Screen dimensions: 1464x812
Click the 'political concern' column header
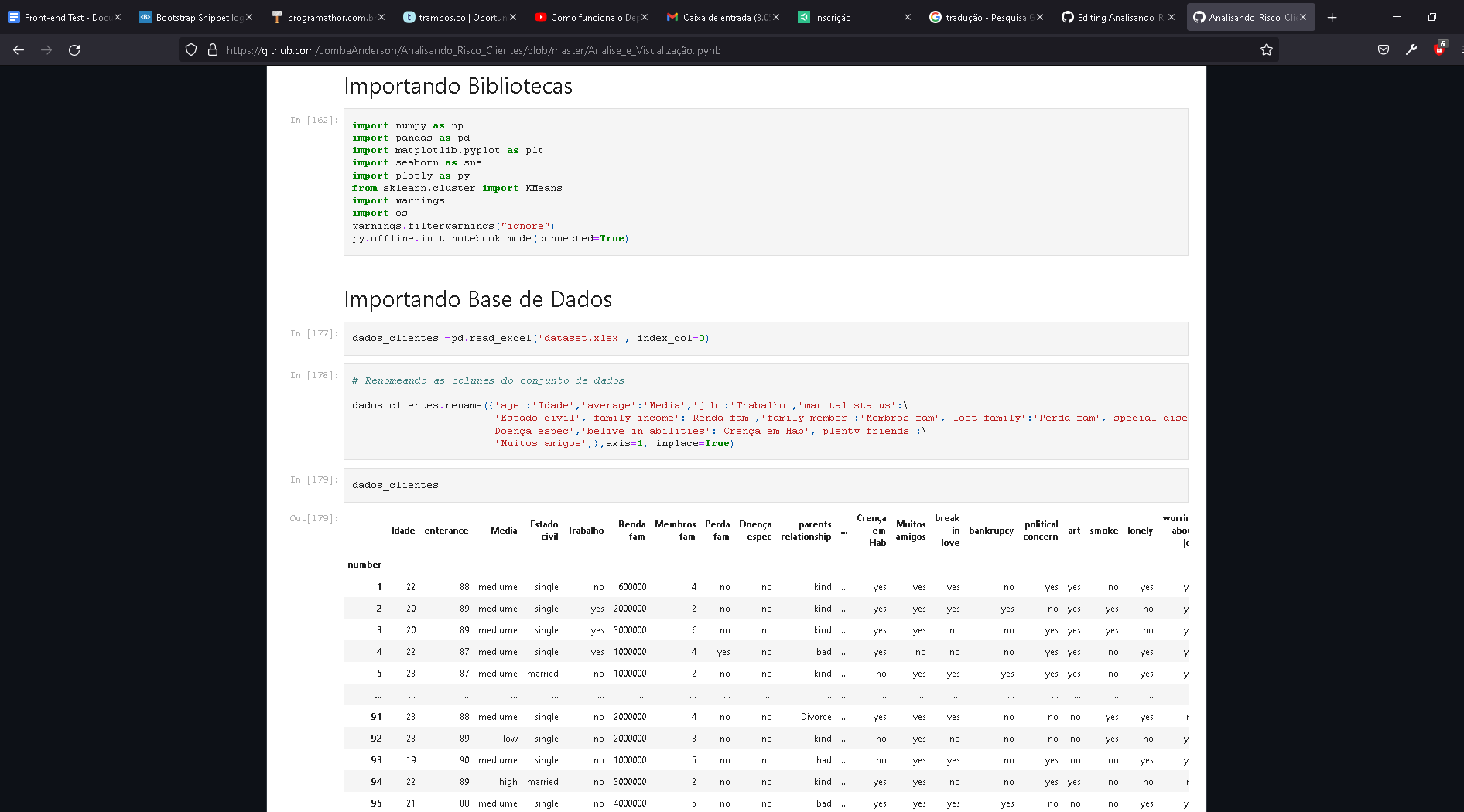point(1041,531)
